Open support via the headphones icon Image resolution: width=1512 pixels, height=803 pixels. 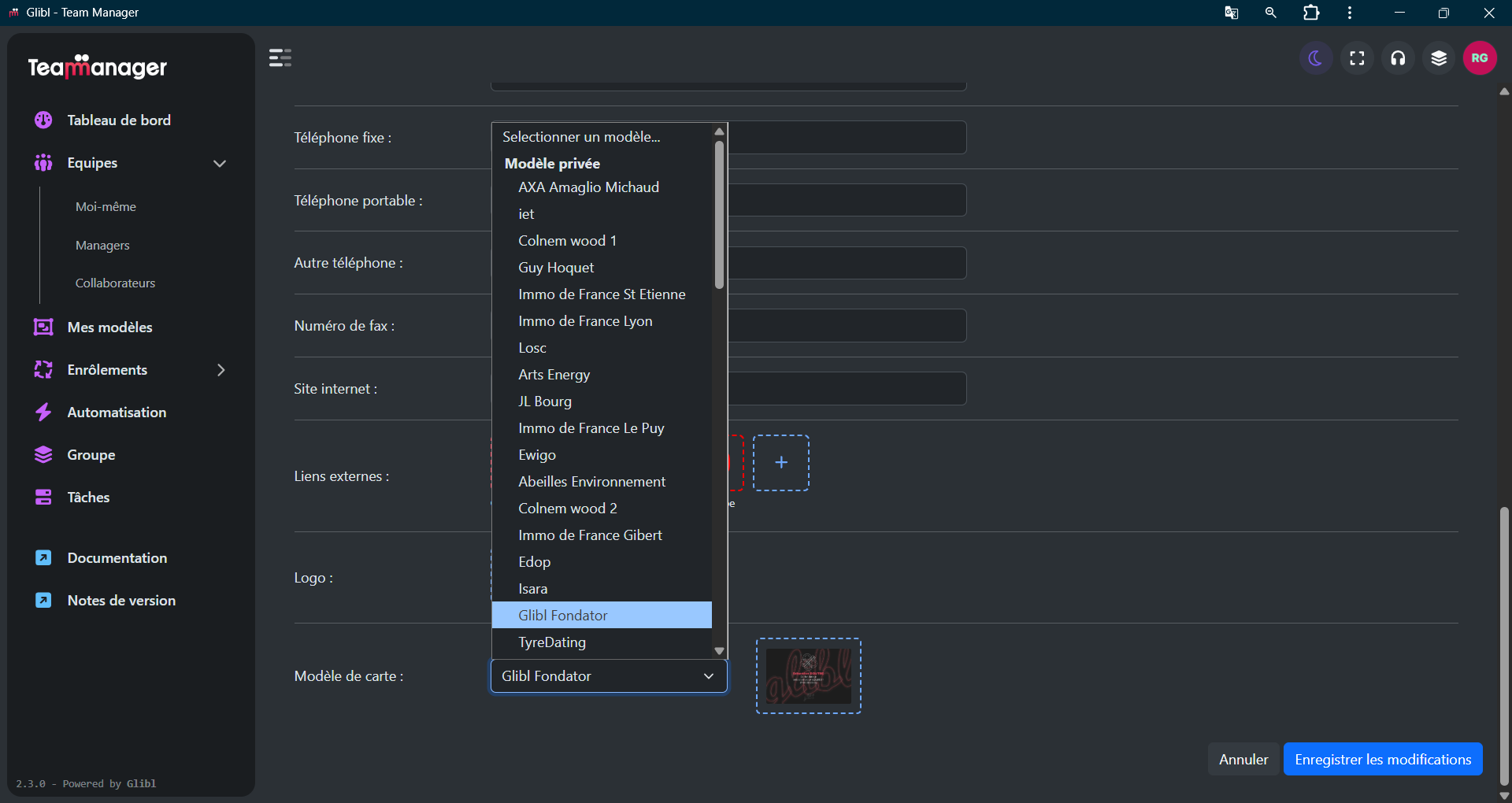click(x=1398, y=58)
